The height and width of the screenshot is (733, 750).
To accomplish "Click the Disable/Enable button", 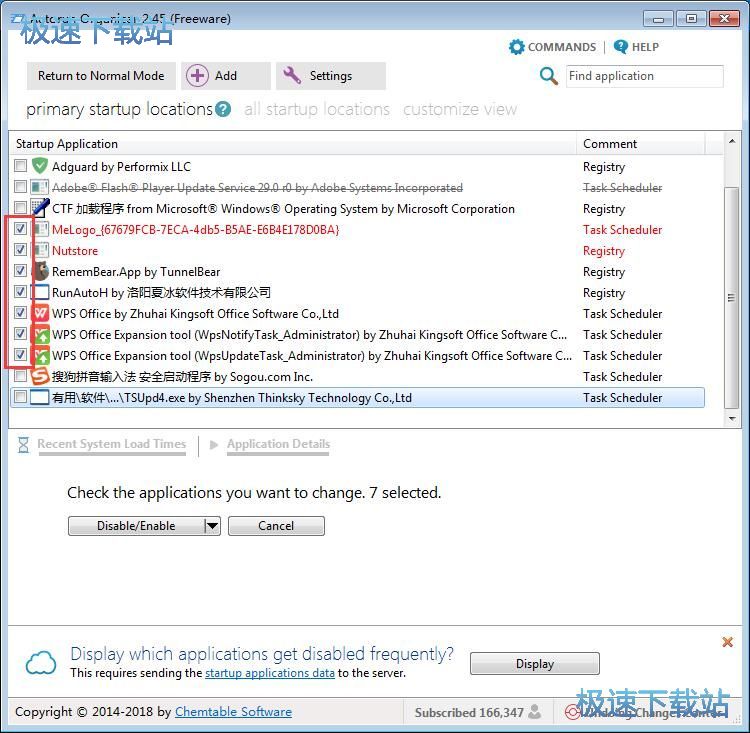I will (x=136, y=526).
